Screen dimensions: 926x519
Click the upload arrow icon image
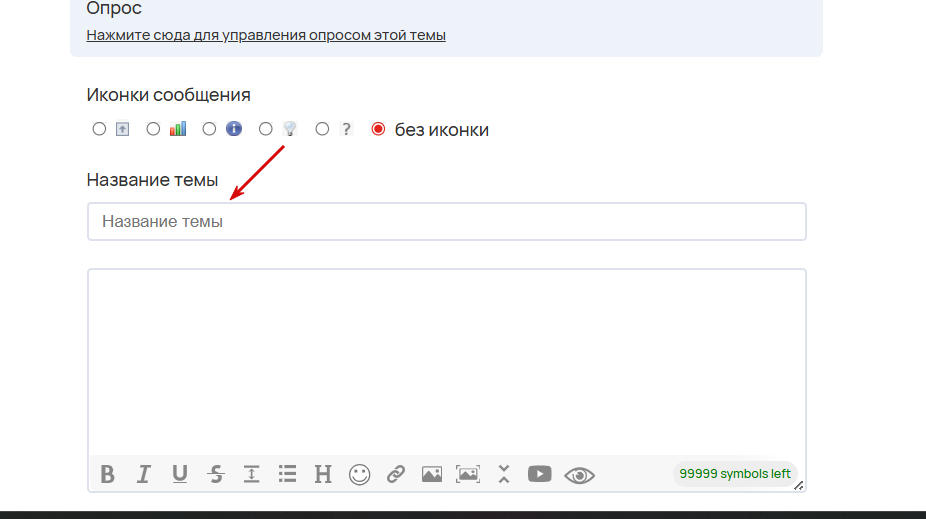tap(122, 129)
